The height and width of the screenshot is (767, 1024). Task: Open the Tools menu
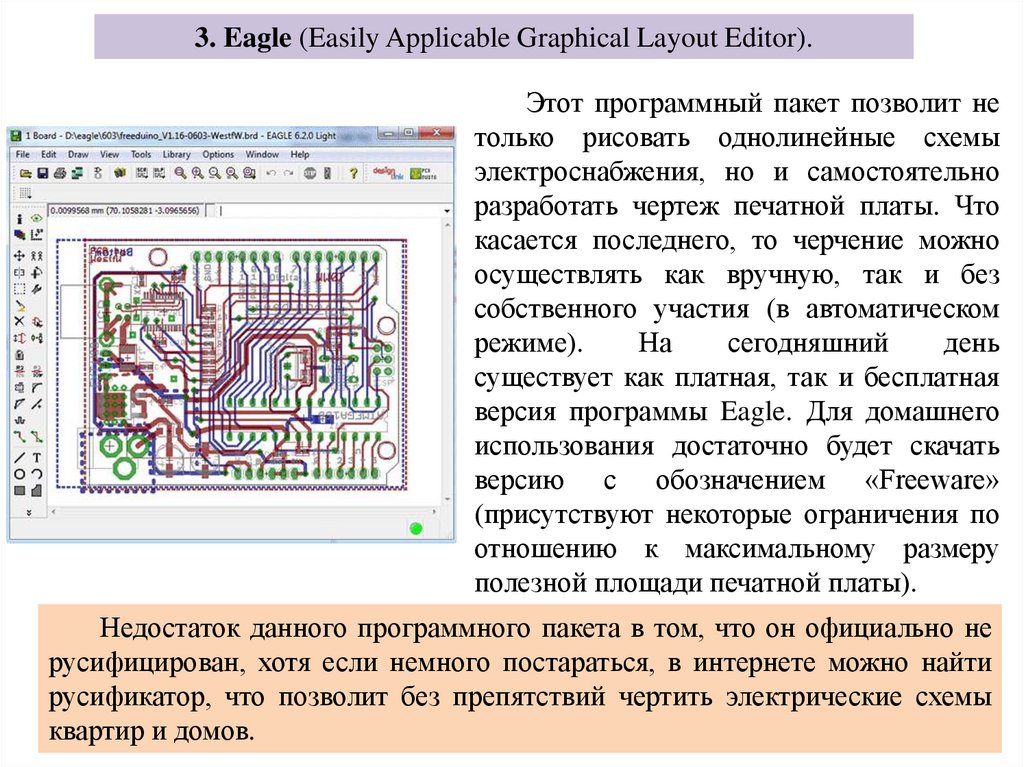(140, 154)
